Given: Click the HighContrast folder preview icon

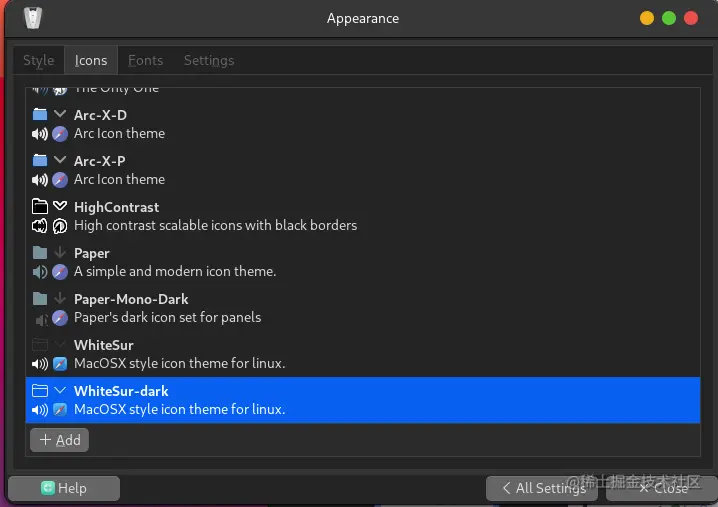Looking at the screenshot, I should pyautogui.click(x=40, y=206).
